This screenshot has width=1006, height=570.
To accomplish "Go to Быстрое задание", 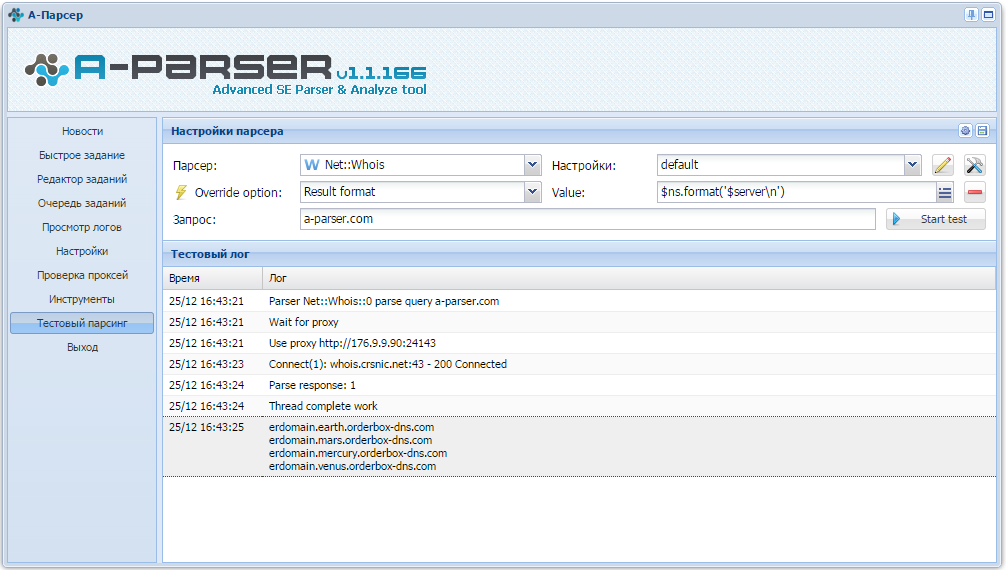I will (x=82, y=155).
